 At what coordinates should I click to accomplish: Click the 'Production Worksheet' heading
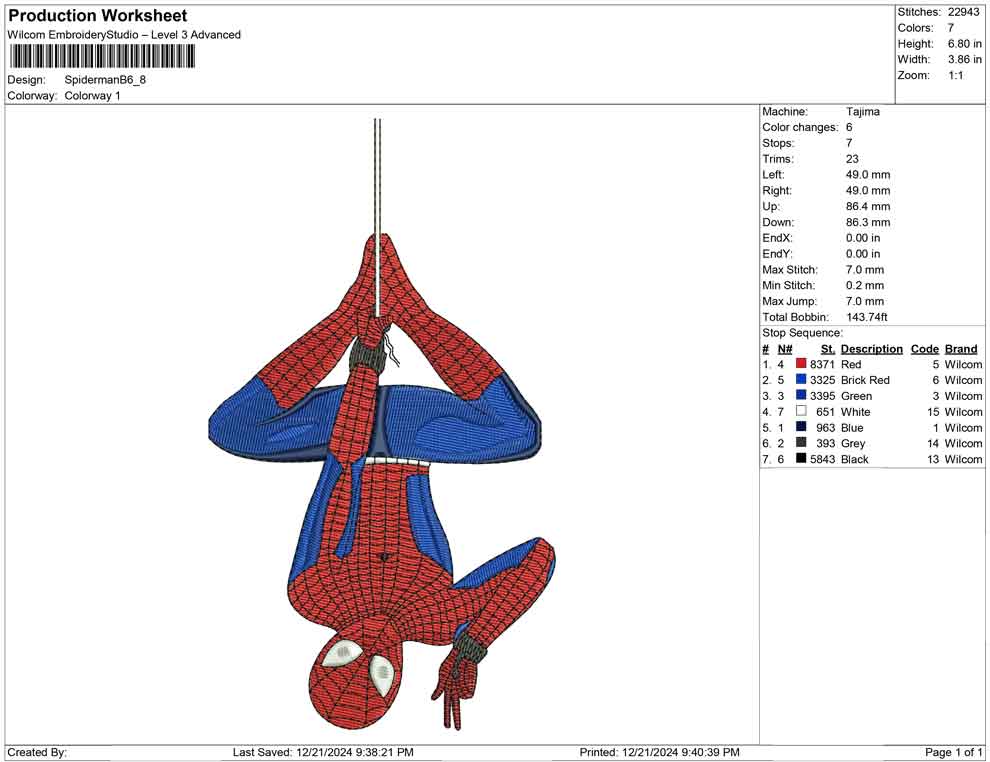[x=98, y=16]
